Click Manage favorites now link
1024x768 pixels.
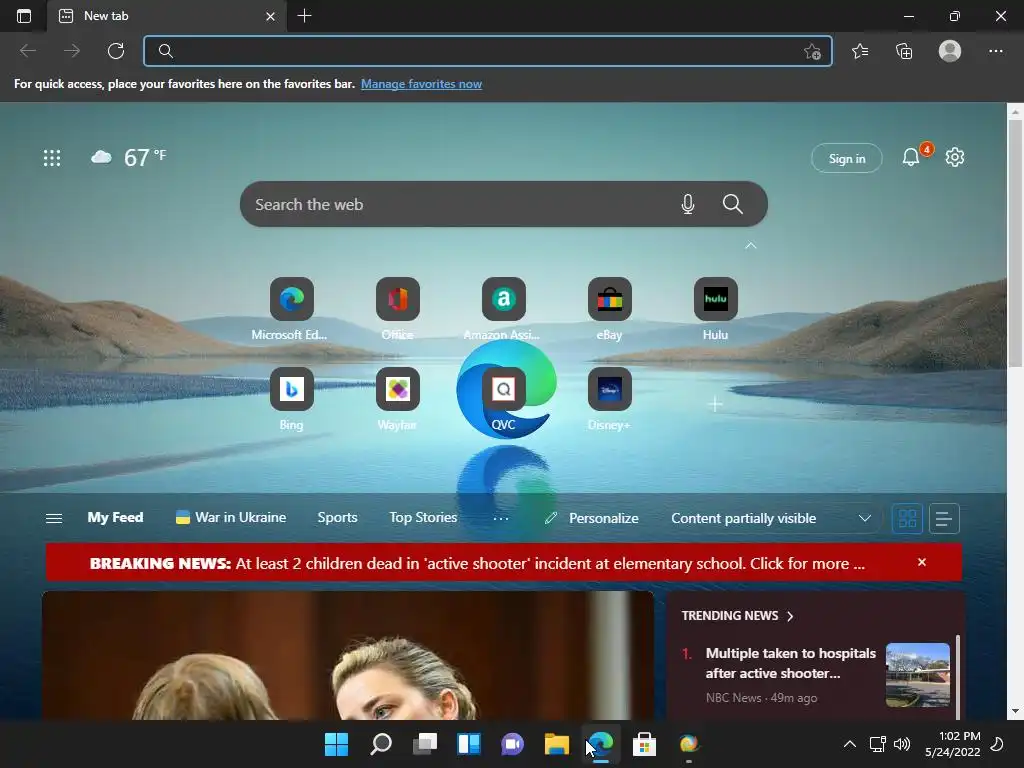421,84
